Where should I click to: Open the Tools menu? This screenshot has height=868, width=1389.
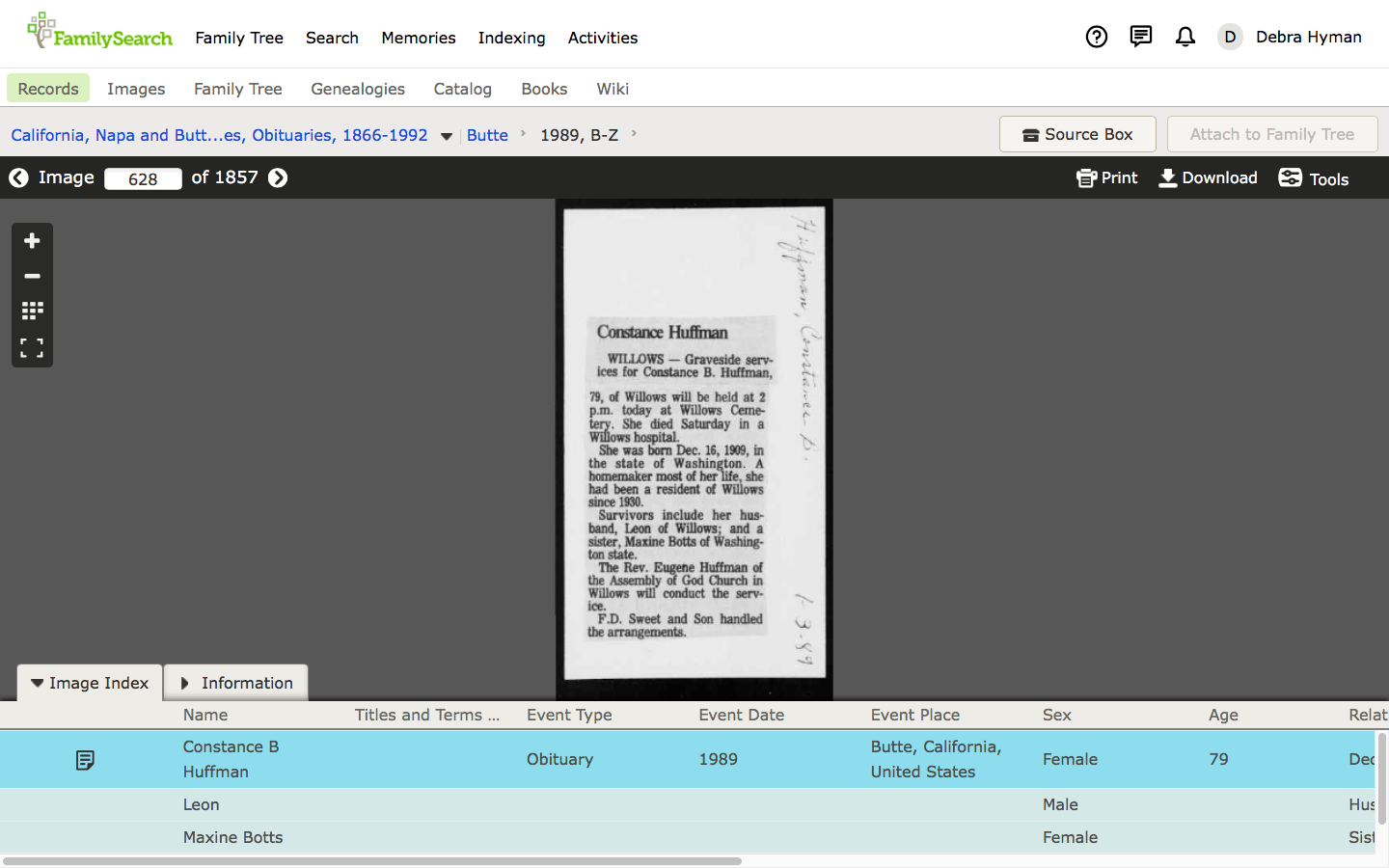(1313, 178)
